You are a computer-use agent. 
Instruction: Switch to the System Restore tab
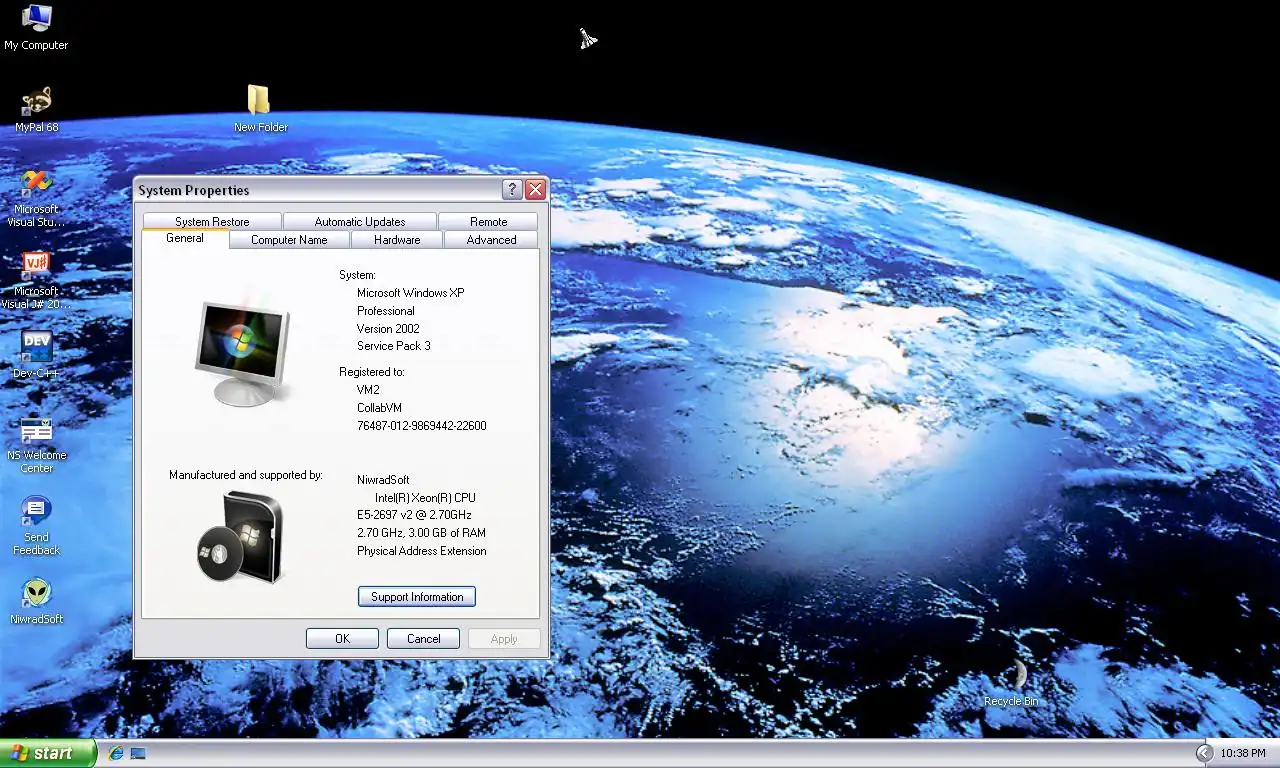pos(212,222)
